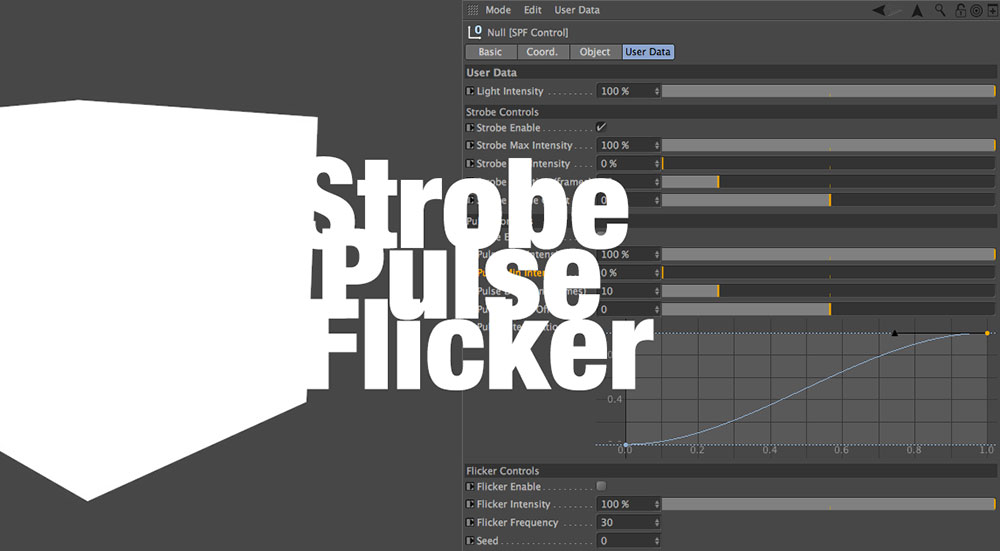This screenshot has height=551, width=1000.
Task: Click the back arrow in Attribute Manager
Action: [x=879, y=10]
